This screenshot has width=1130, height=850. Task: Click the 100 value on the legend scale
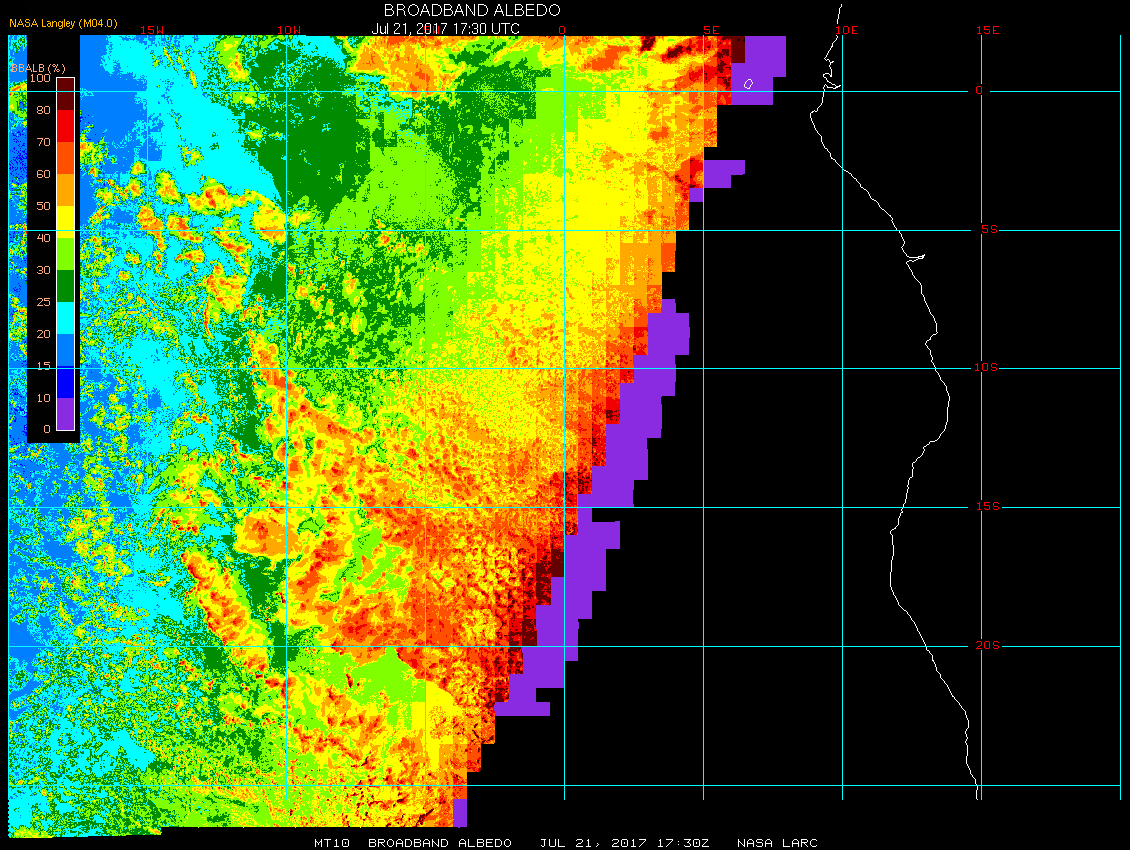coord(40,78)
